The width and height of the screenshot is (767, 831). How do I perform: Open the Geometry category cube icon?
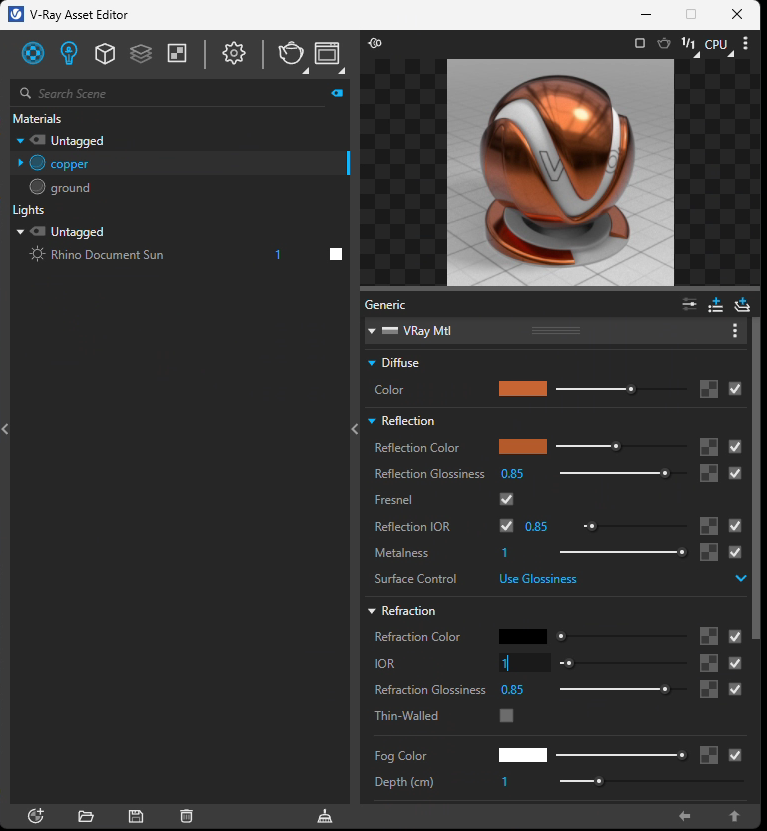pyautogui.click(x=105, y=54)
